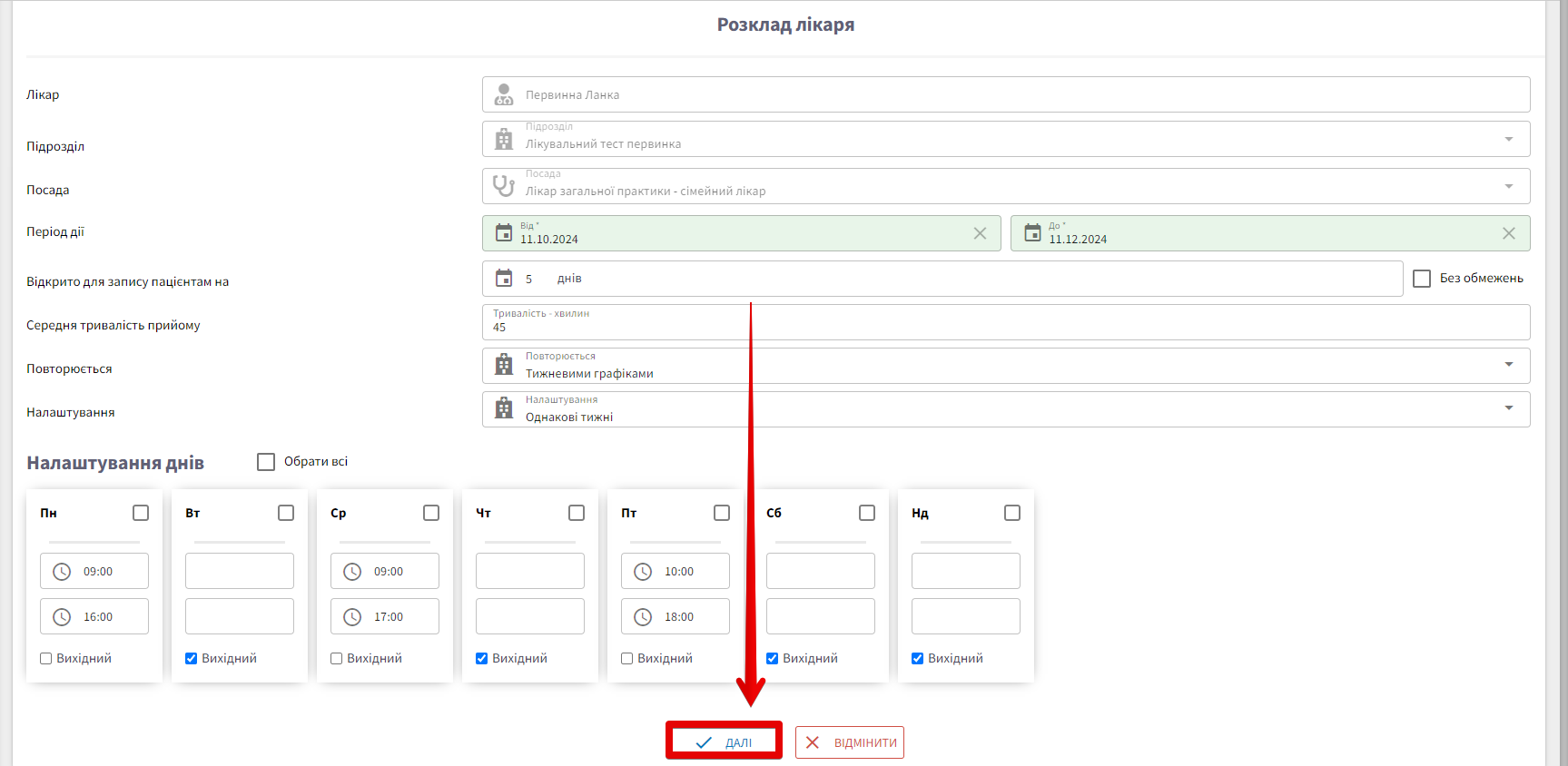The image size is (1568, 766).
Task: Click the ВІДМІНИТИ cancel button
Action: [x=850, y=742]
